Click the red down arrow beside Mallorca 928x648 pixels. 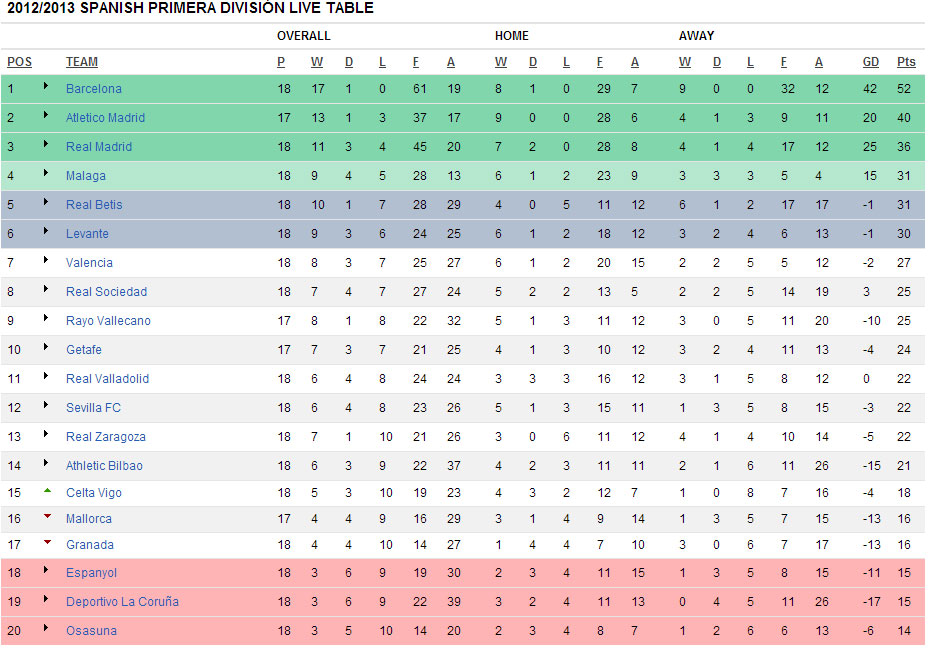pos(46,517)
